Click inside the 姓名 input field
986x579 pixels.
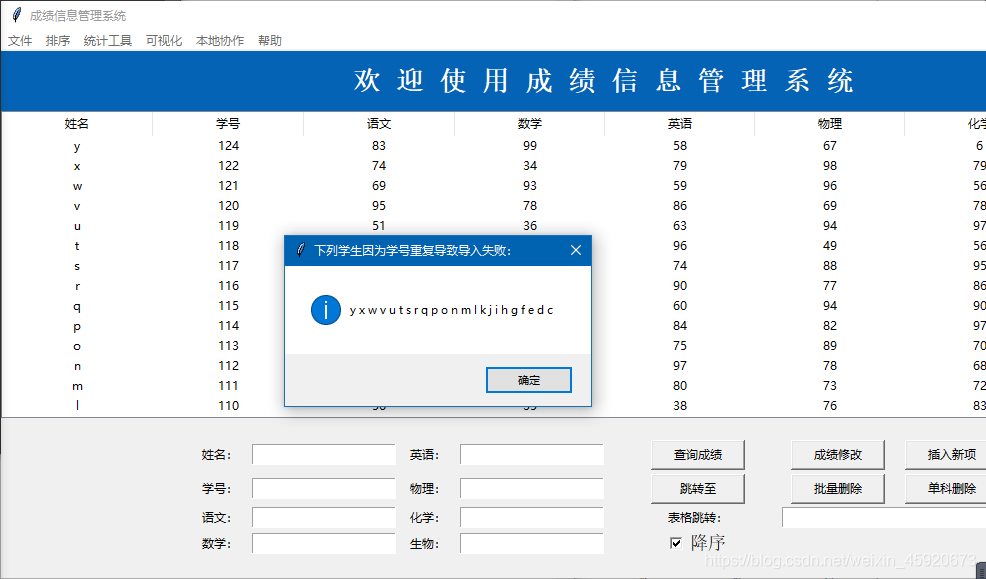[323, 454]
